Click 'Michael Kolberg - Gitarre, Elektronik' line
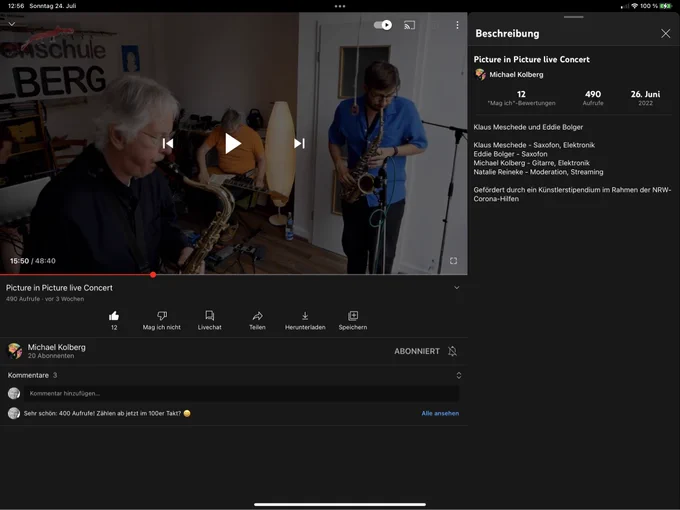This screenshot has height=510, width=680. pos(532,163)
